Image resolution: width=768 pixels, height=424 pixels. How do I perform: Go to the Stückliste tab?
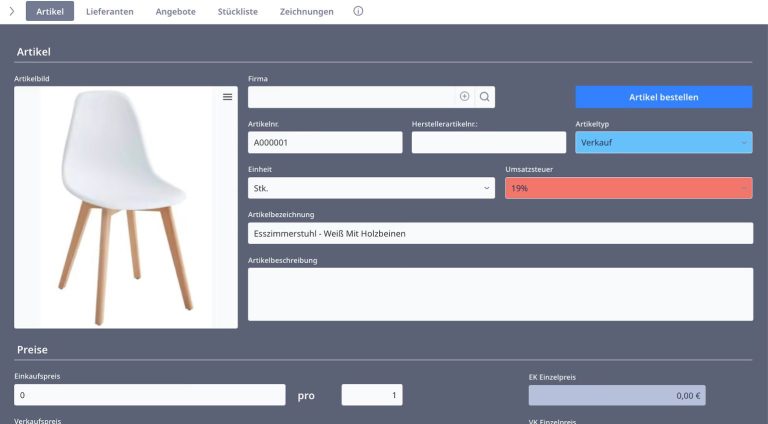click(238, 11)
